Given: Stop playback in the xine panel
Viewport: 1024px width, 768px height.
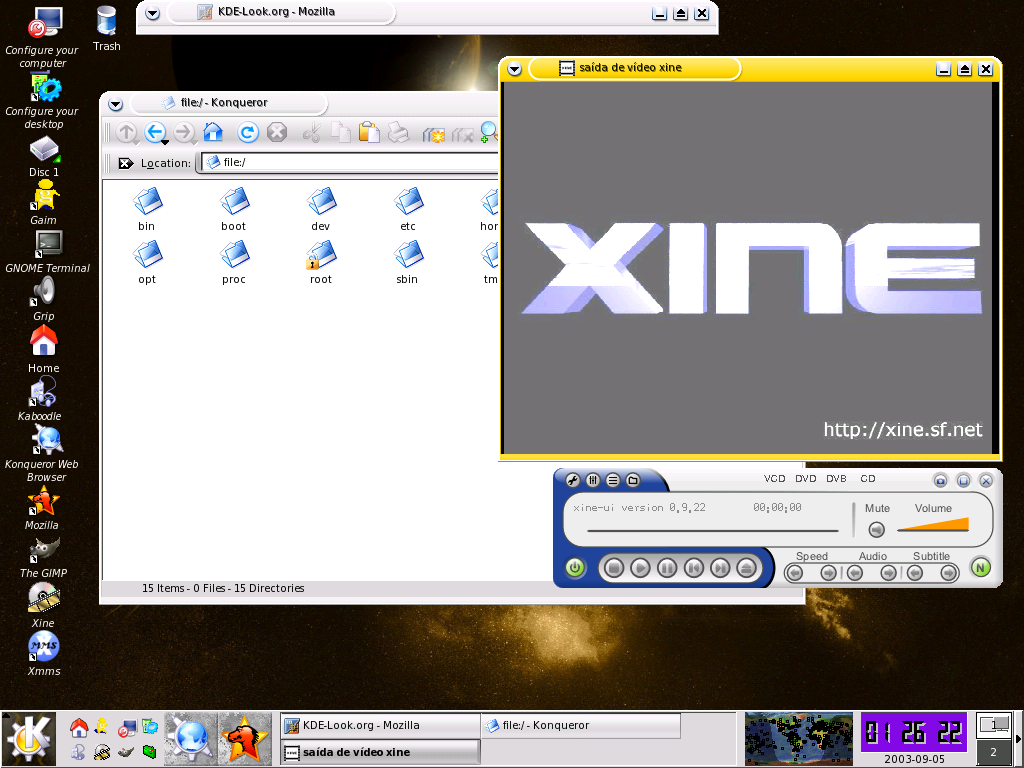Looking at the screenshot, I should coord(613,568).
